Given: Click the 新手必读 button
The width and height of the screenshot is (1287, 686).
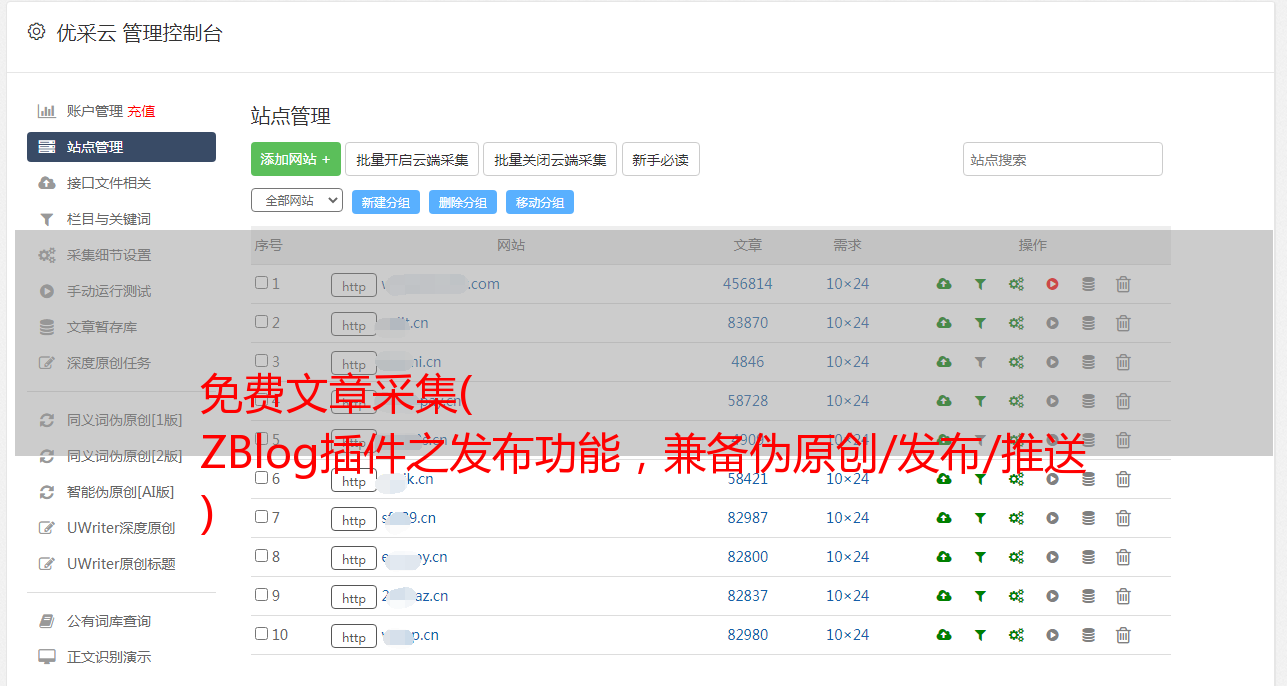Looking at the screenshot, I should tap(660, 159).
